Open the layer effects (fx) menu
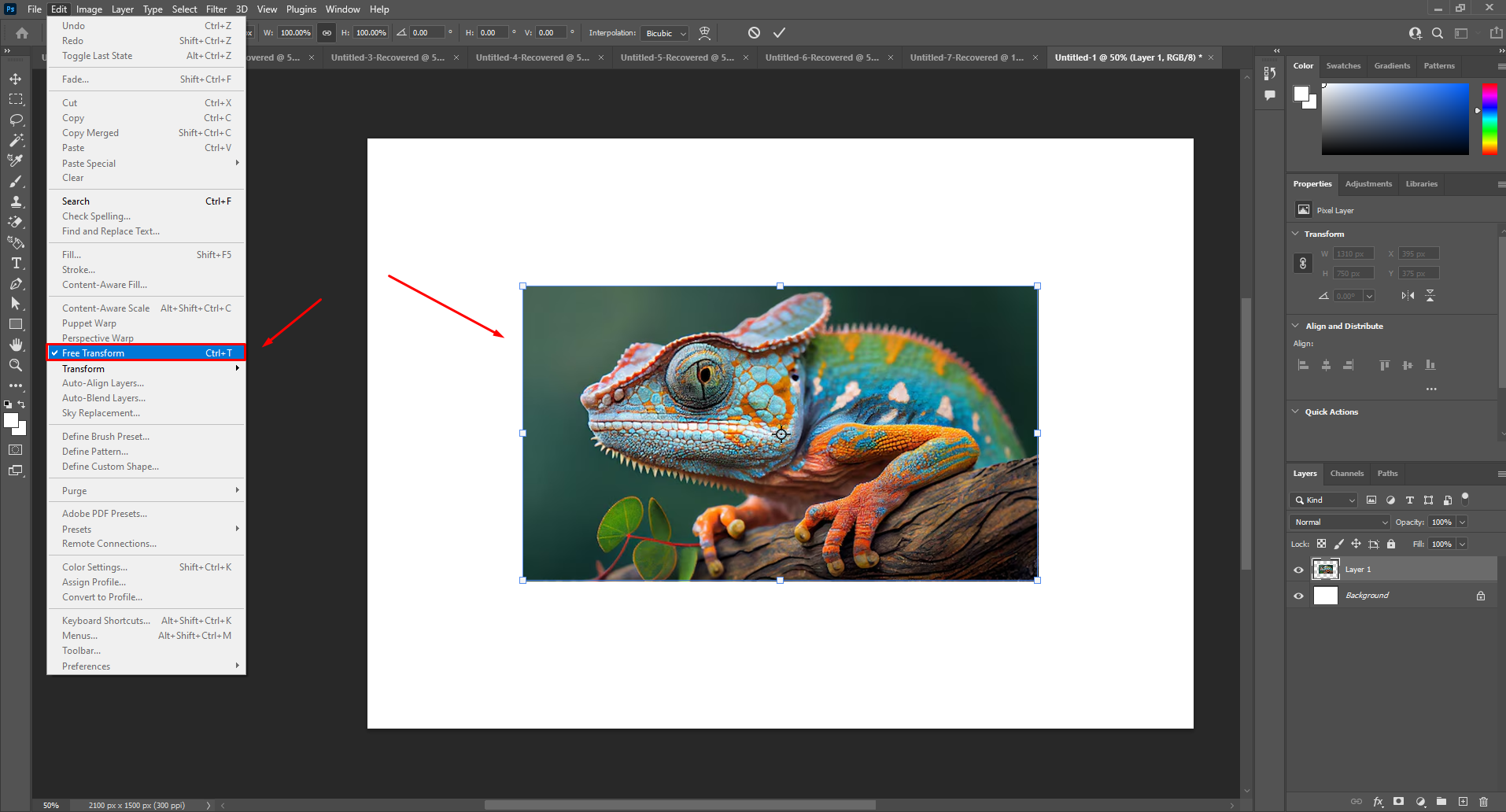The image size is (1506, 812). [x=1379, y=802]
